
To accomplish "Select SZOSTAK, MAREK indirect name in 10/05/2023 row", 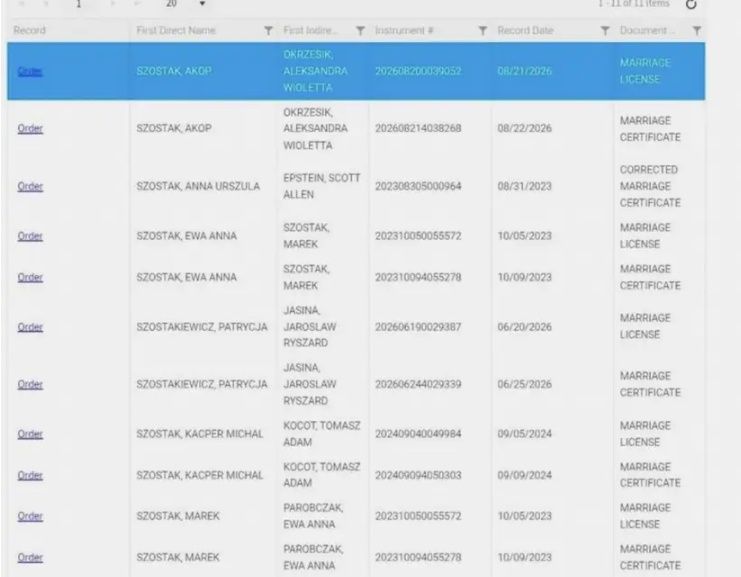I will [307, 236].
